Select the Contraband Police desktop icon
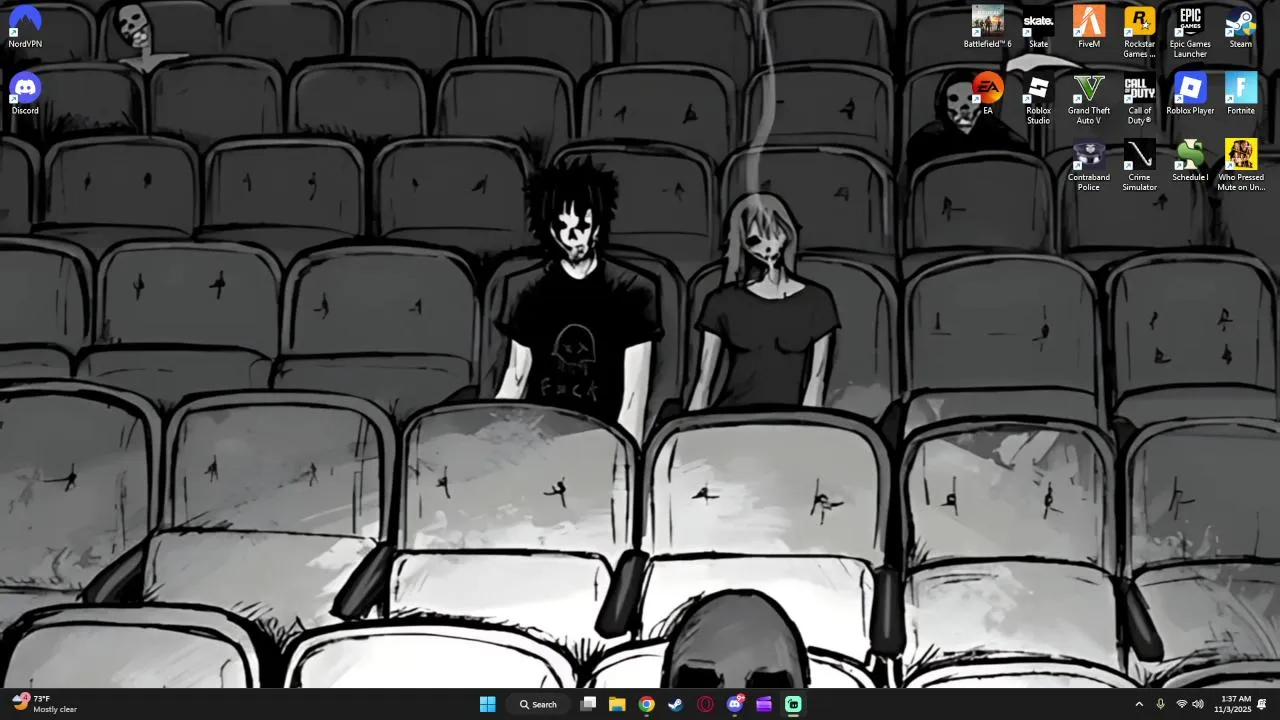Screen dimensions: 1280x720 [1089, 166]
